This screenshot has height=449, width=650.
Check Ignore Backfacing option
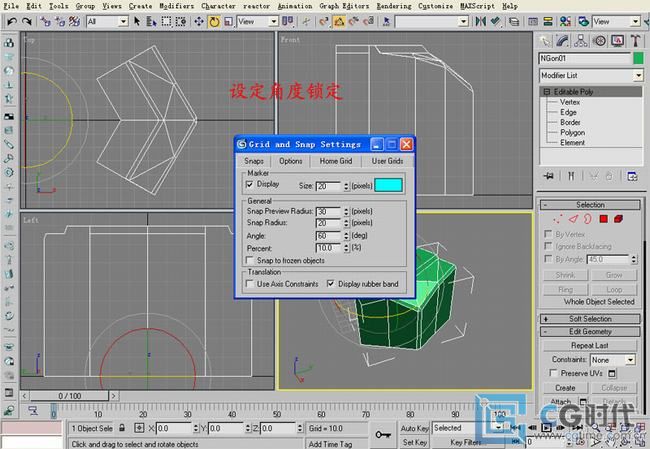click(548, 246)
